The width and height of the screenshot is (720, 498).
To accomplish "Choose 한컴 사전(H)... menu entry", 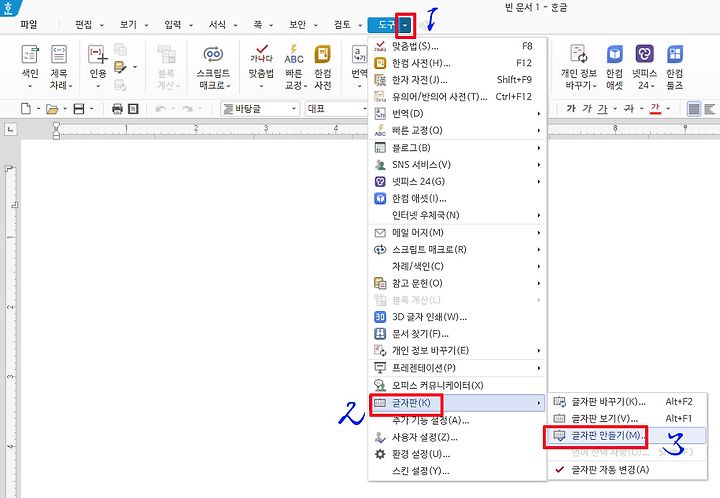I will (x=457, y=63).
